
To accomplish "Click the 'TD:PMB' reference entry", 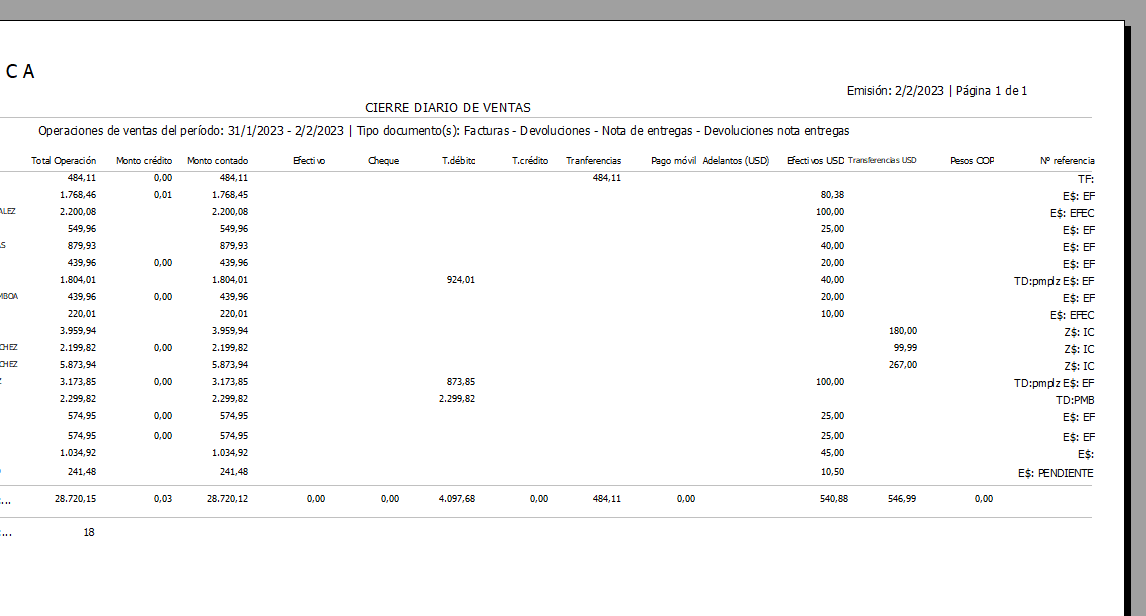I will click(x=1075, y=399).
